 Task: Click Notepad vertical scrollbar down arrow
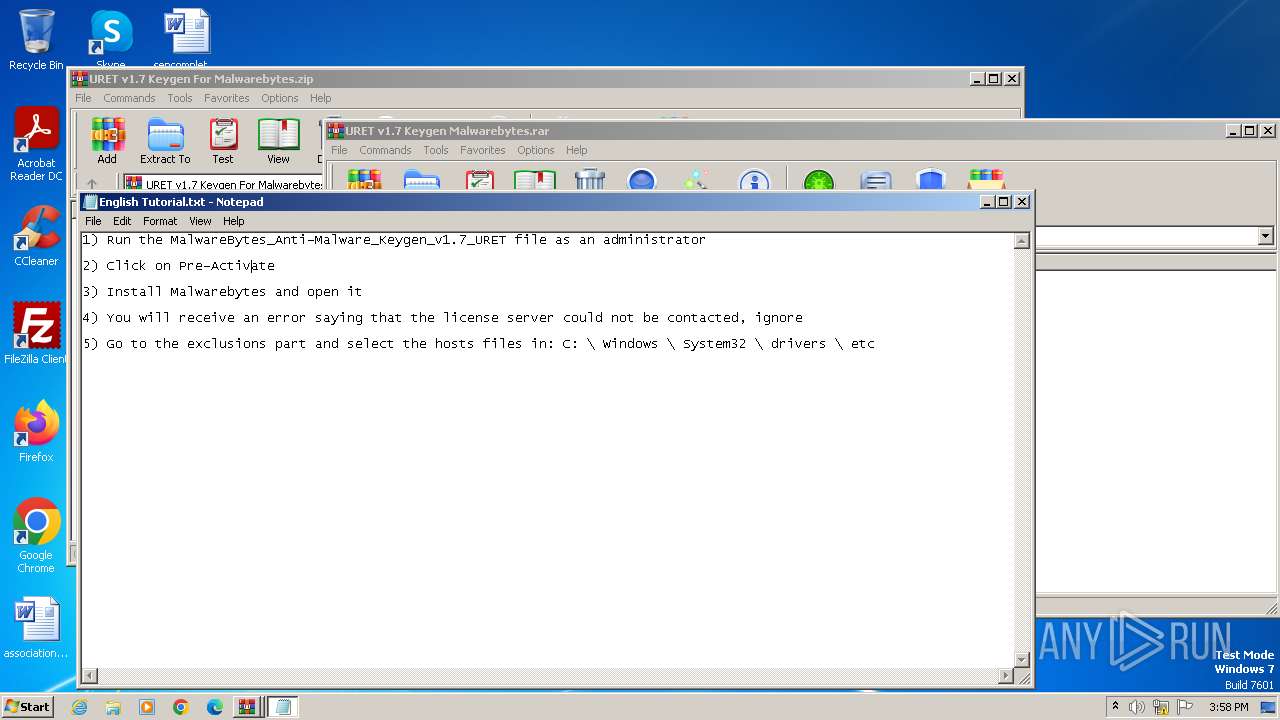point(1022,660)
